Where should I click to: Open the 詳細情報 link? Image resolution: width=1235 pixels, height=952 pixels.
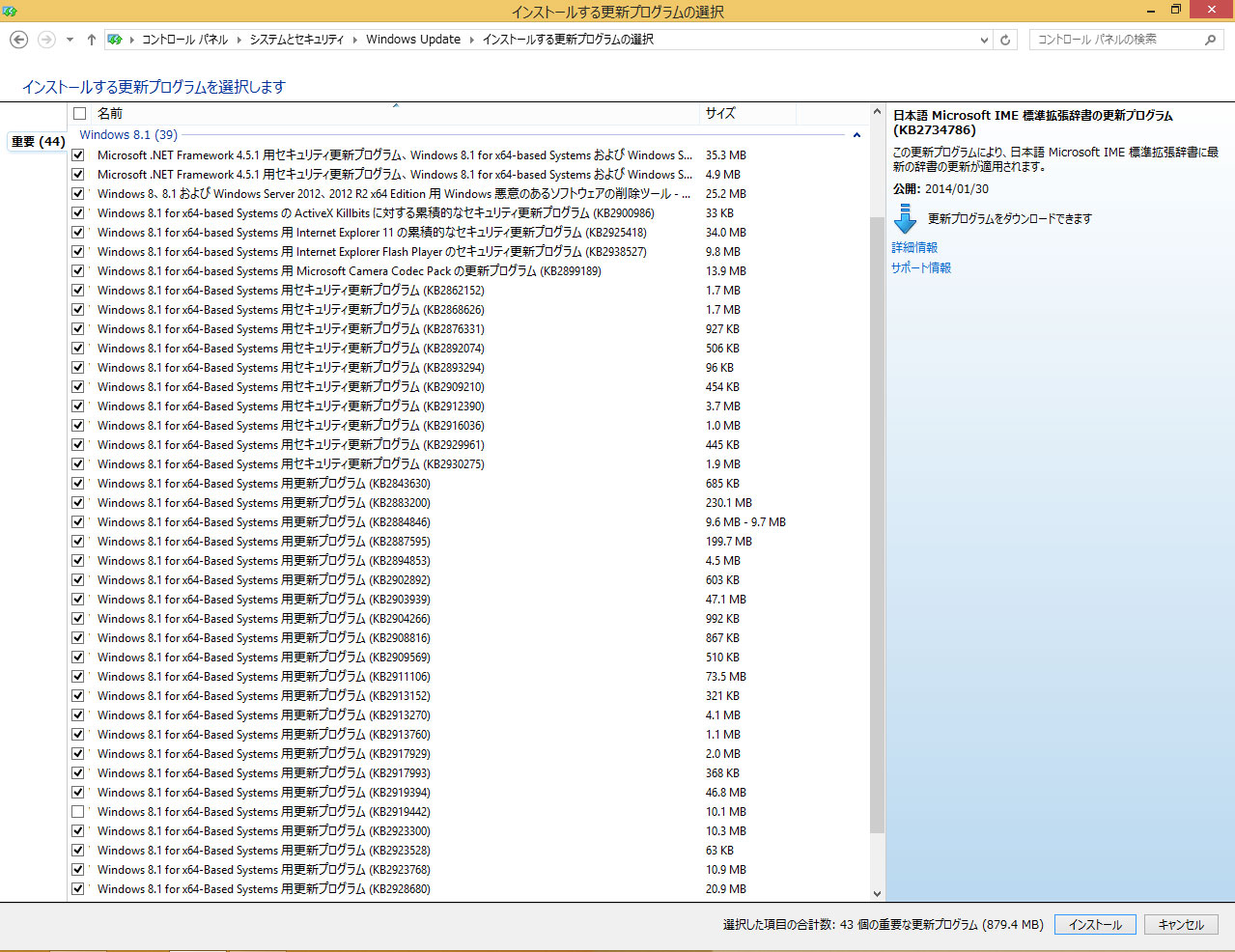pos(914,248)
